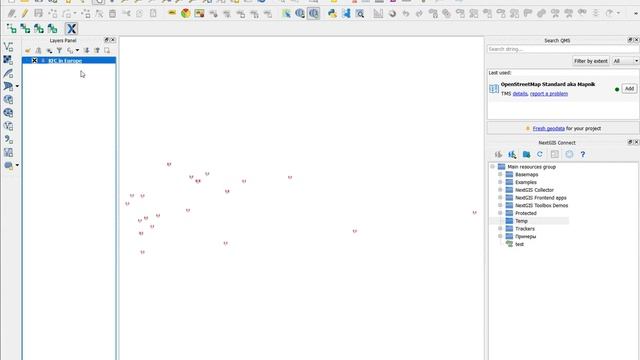This screenshot has height=360, width=640.
Task: Open the Python Console icon
Action: coord(332,14)
